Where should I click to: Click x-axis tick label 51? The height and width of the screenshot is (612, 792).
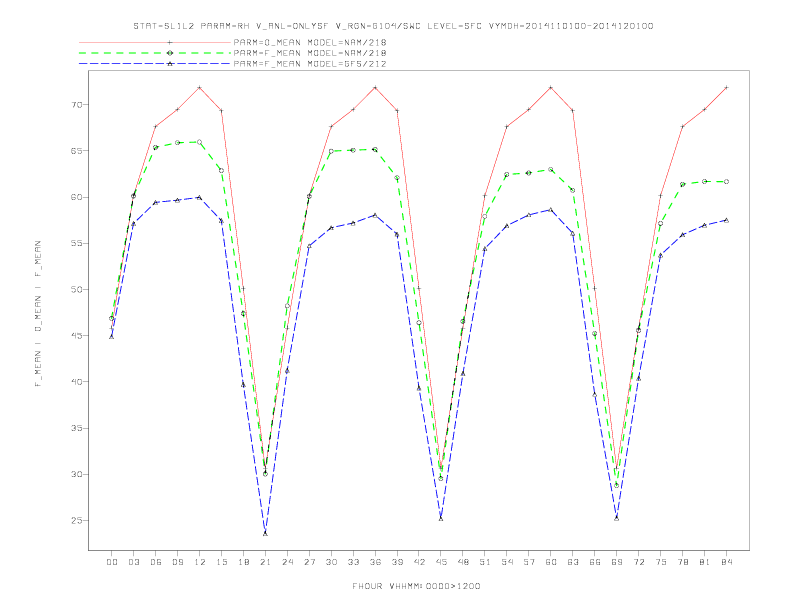click(x=485, y=562)
